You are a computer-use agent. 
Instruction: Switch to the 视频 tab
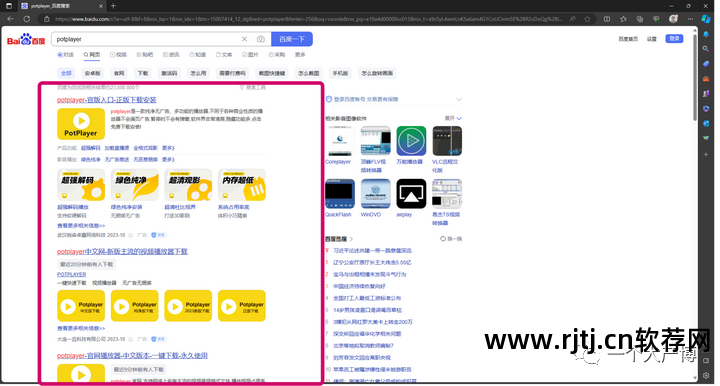pos(118,55)
